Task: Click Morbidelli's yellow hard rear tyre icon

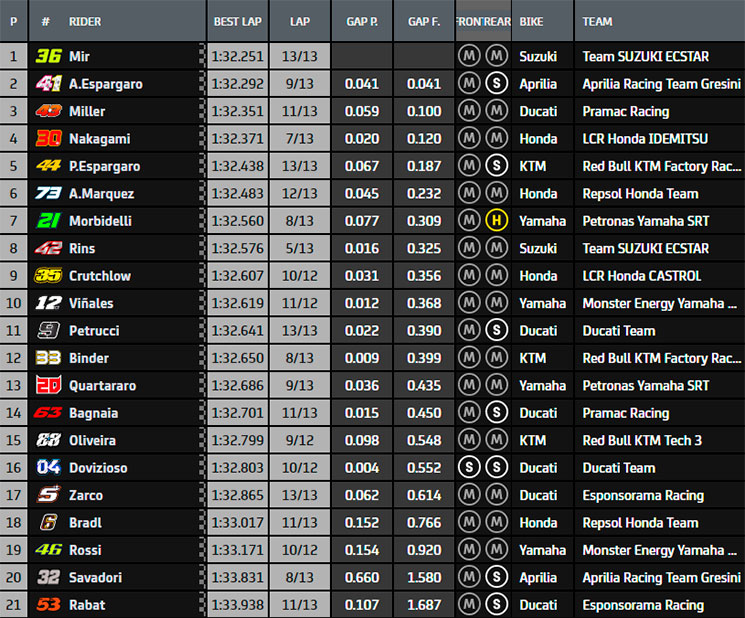Action: click(x=497, y=220)
